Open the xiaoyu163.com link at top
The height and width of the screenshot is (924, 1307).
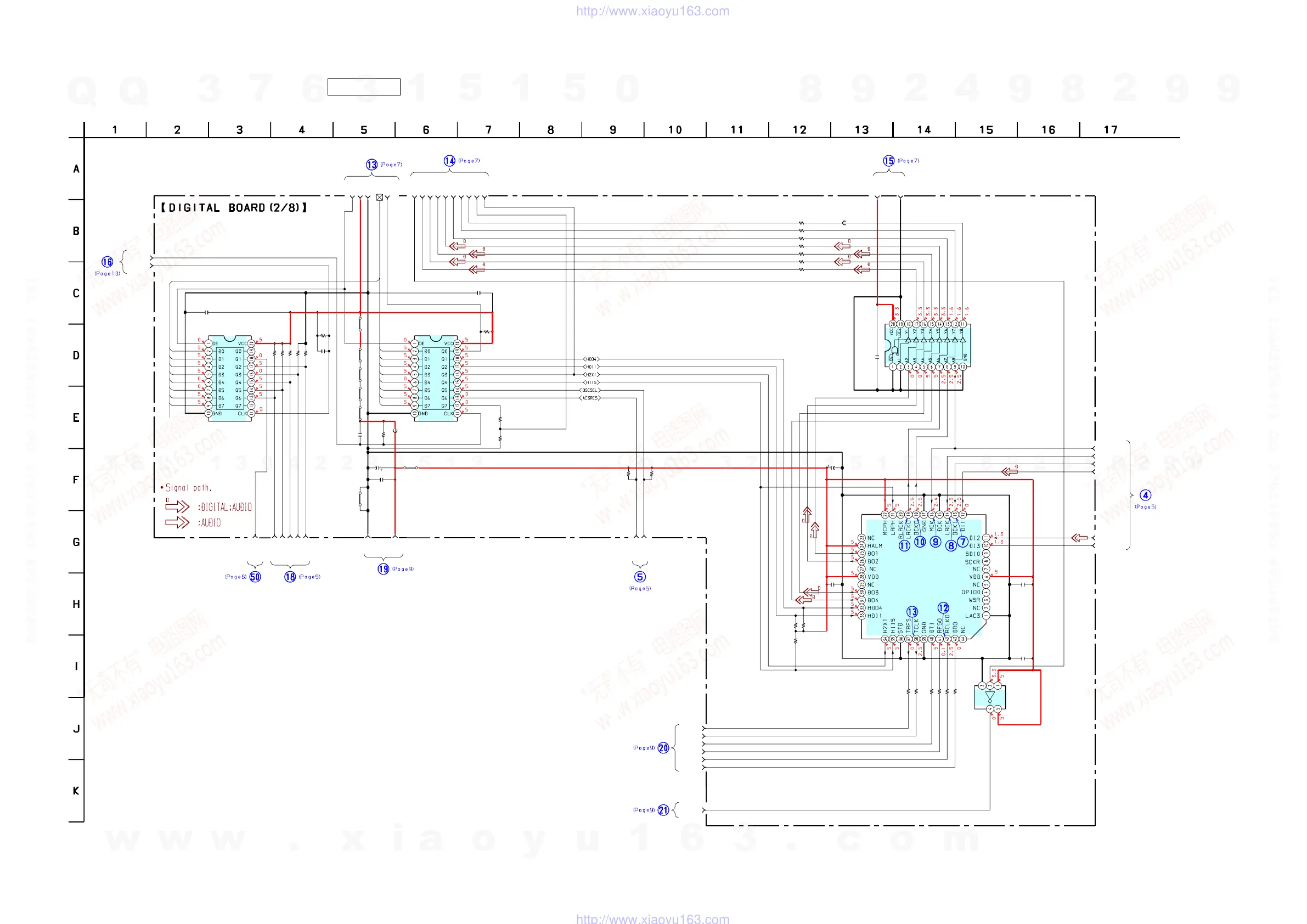[x=652, y=11]
